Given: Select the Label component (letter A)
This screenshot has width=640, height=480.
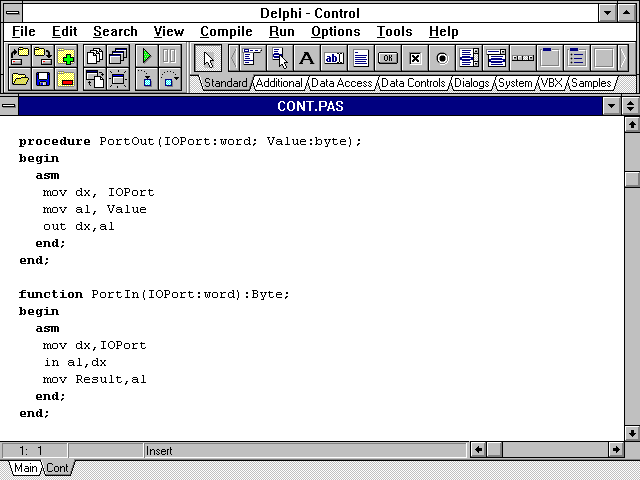Looking at the screenshot, I should [307, 57].
